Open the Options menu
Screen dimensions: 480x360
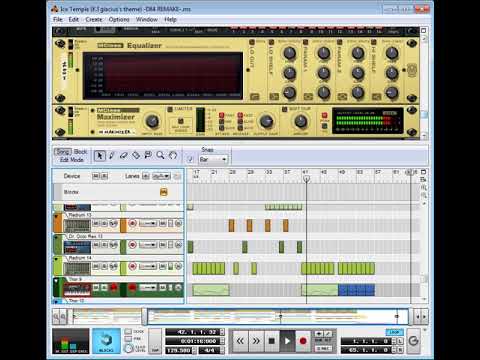(x=119, y=19)
